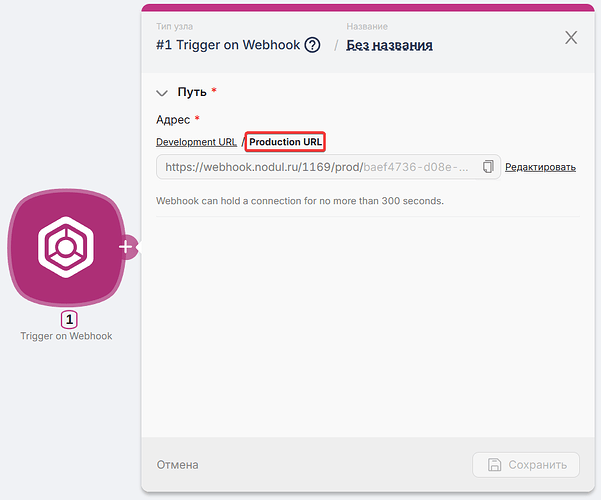Click the #1 Trigger on Webhook title
601x500 pixels.
point(228,45)
